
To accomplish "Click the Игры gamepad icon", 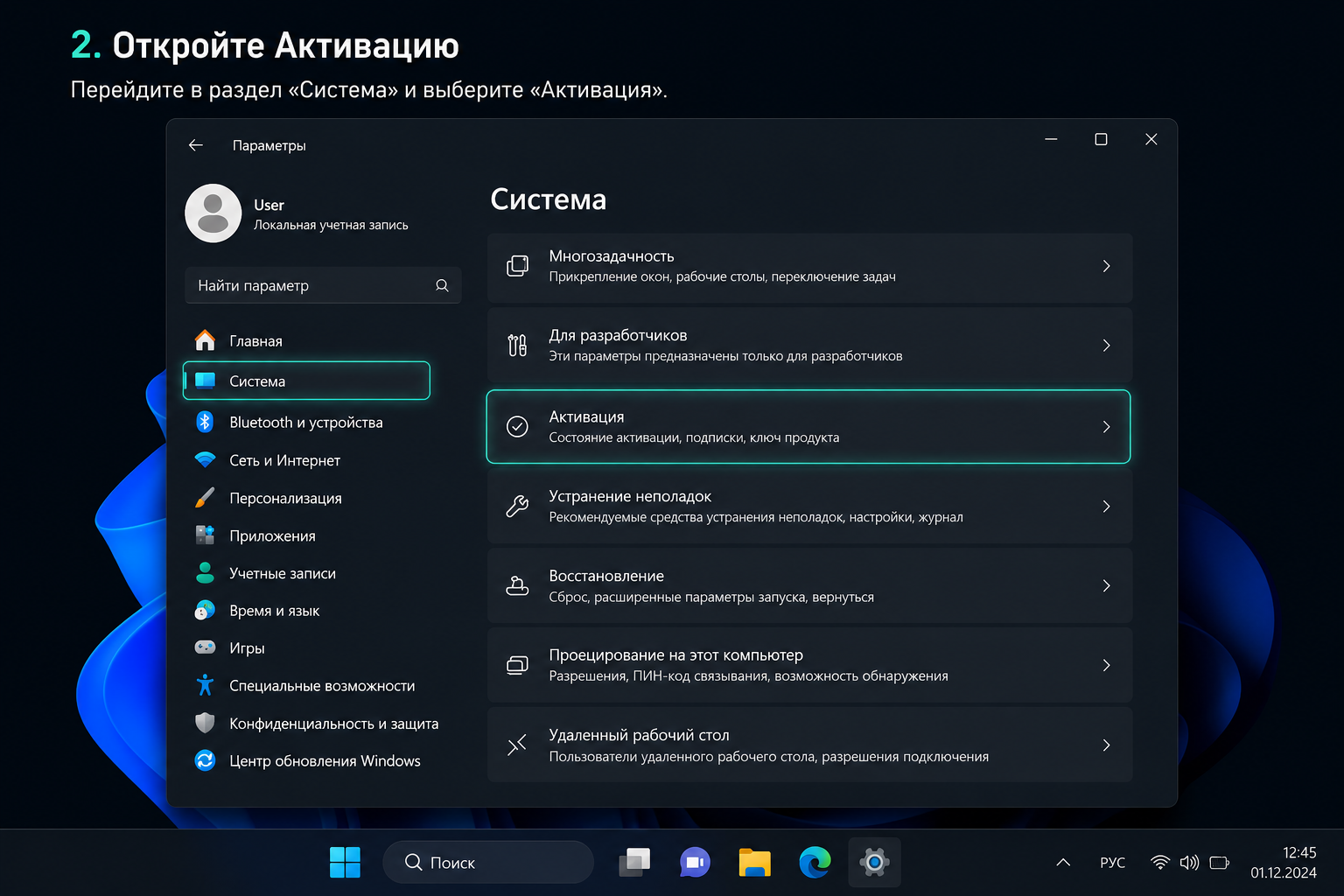I will coord(205,647).
